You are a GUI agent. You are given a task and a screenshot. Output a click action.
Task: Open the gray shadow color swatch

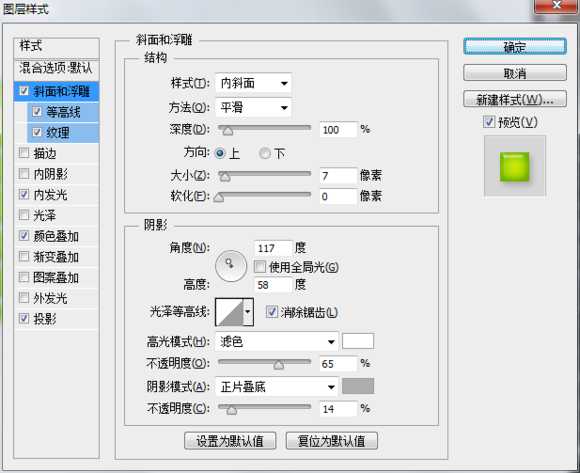point(358,386)
